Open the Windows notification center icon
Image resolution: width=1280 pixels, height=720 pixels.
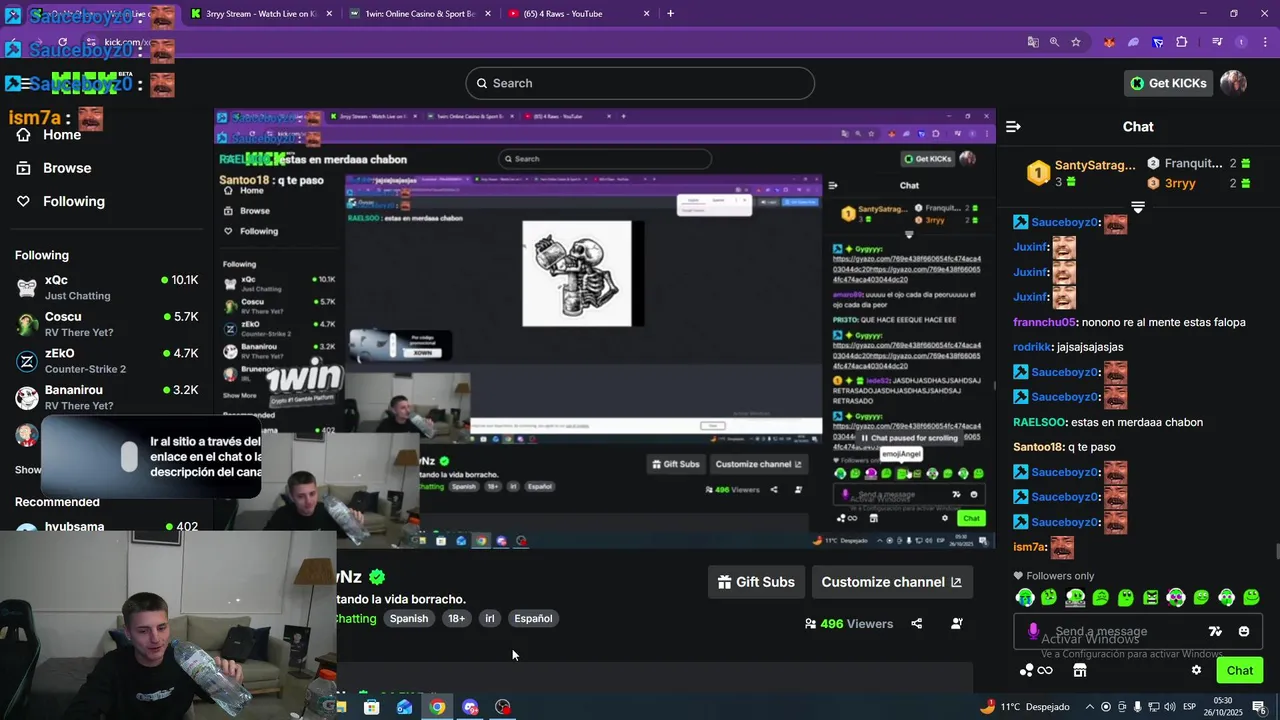pyautogui.click(x=1259, y=707)
